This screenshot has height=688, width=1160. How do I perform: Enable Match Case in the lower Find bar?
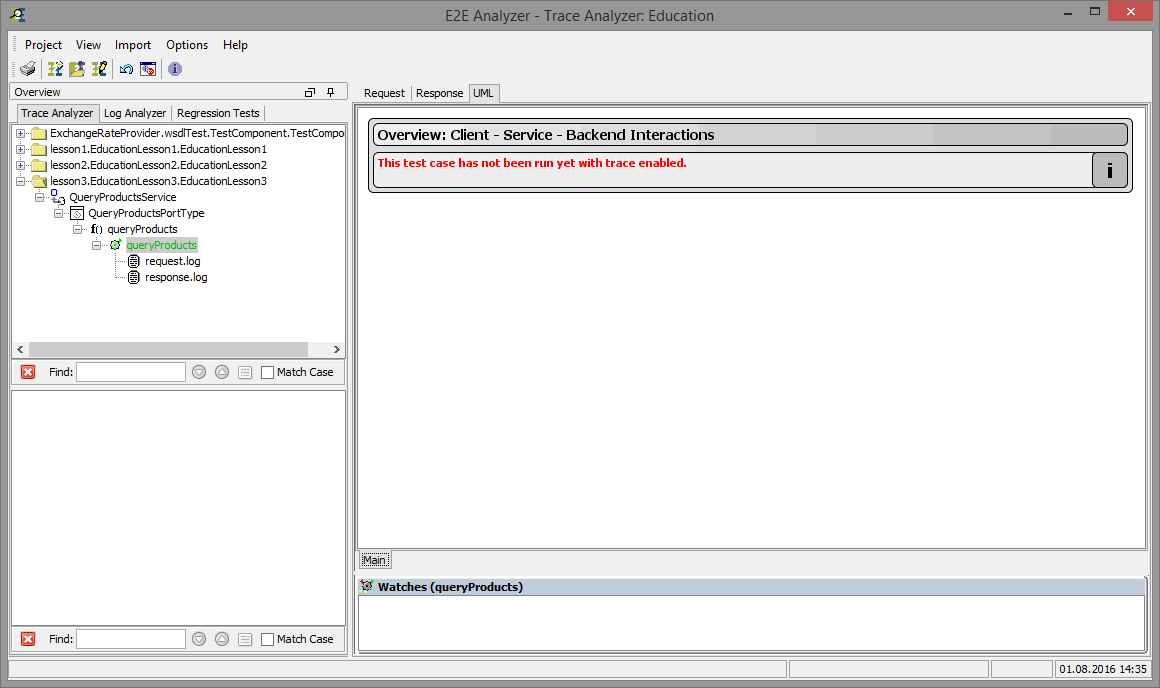point(265,638)
